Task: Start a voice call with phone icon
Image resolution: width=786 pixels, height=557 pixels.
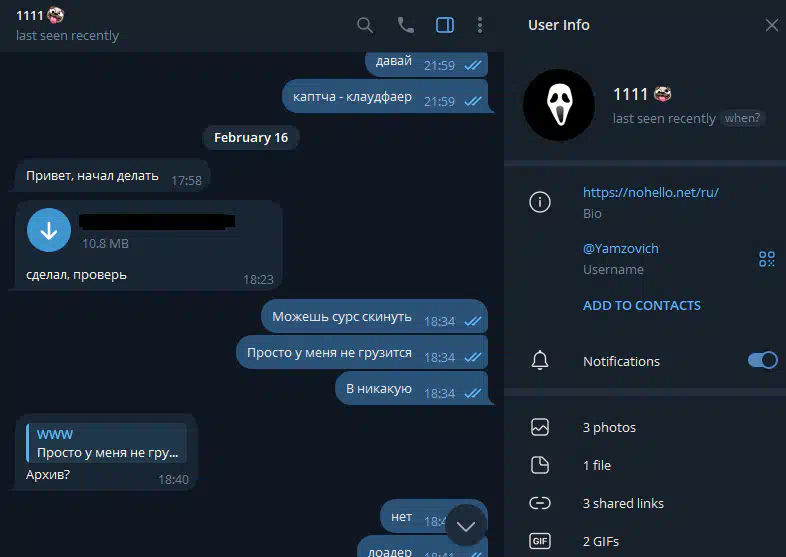Action: (406, 25)
